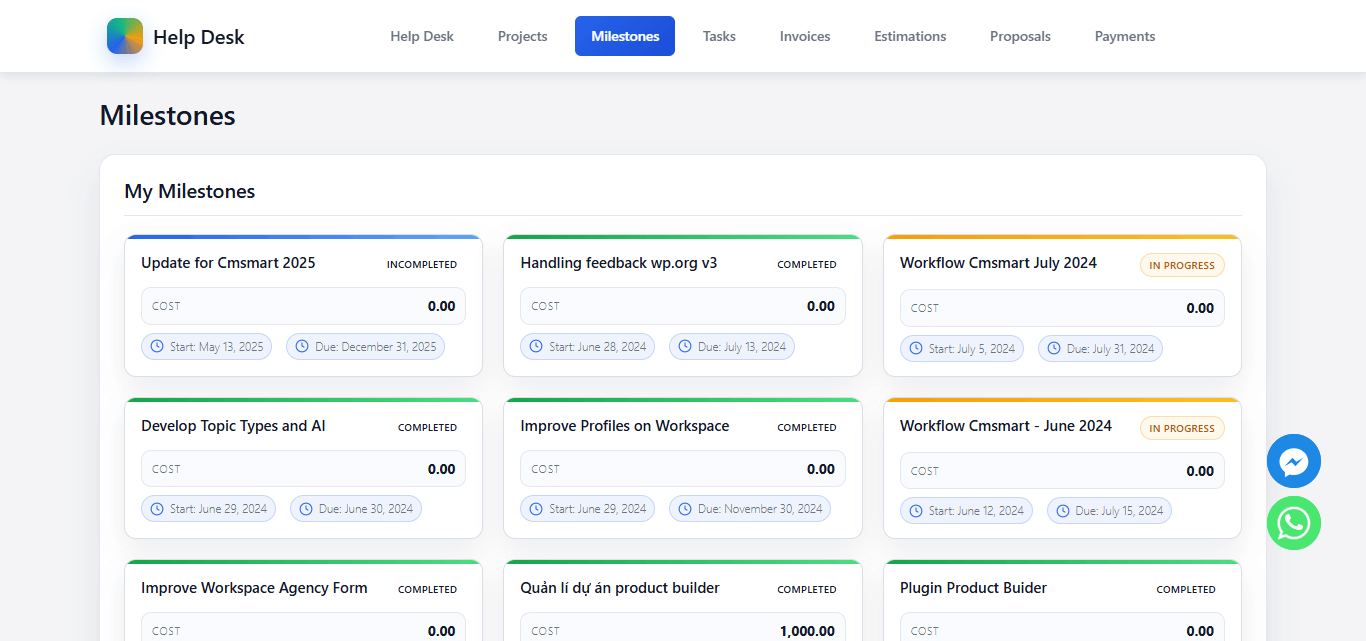Select the Develop Topic Types and AI card
The width and height of the screenshot is (1366, 641).
click(233, 426)
